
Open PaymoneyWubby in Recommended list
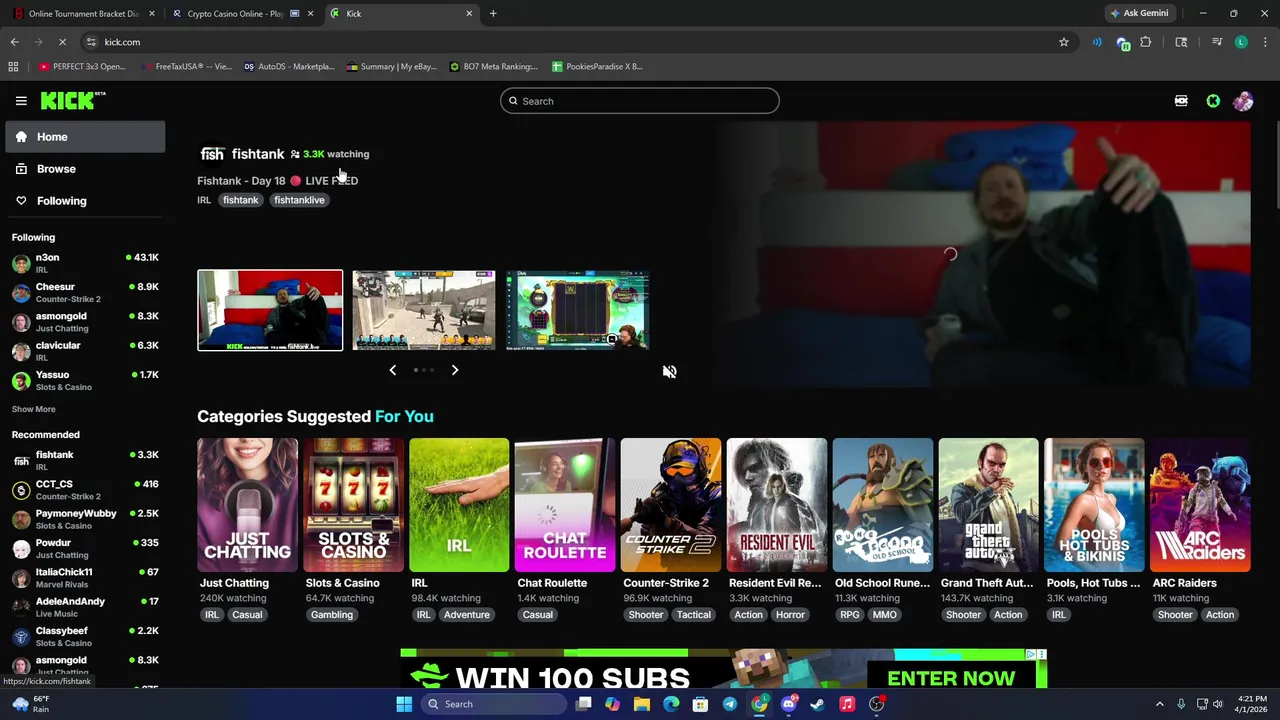(85, 519)
